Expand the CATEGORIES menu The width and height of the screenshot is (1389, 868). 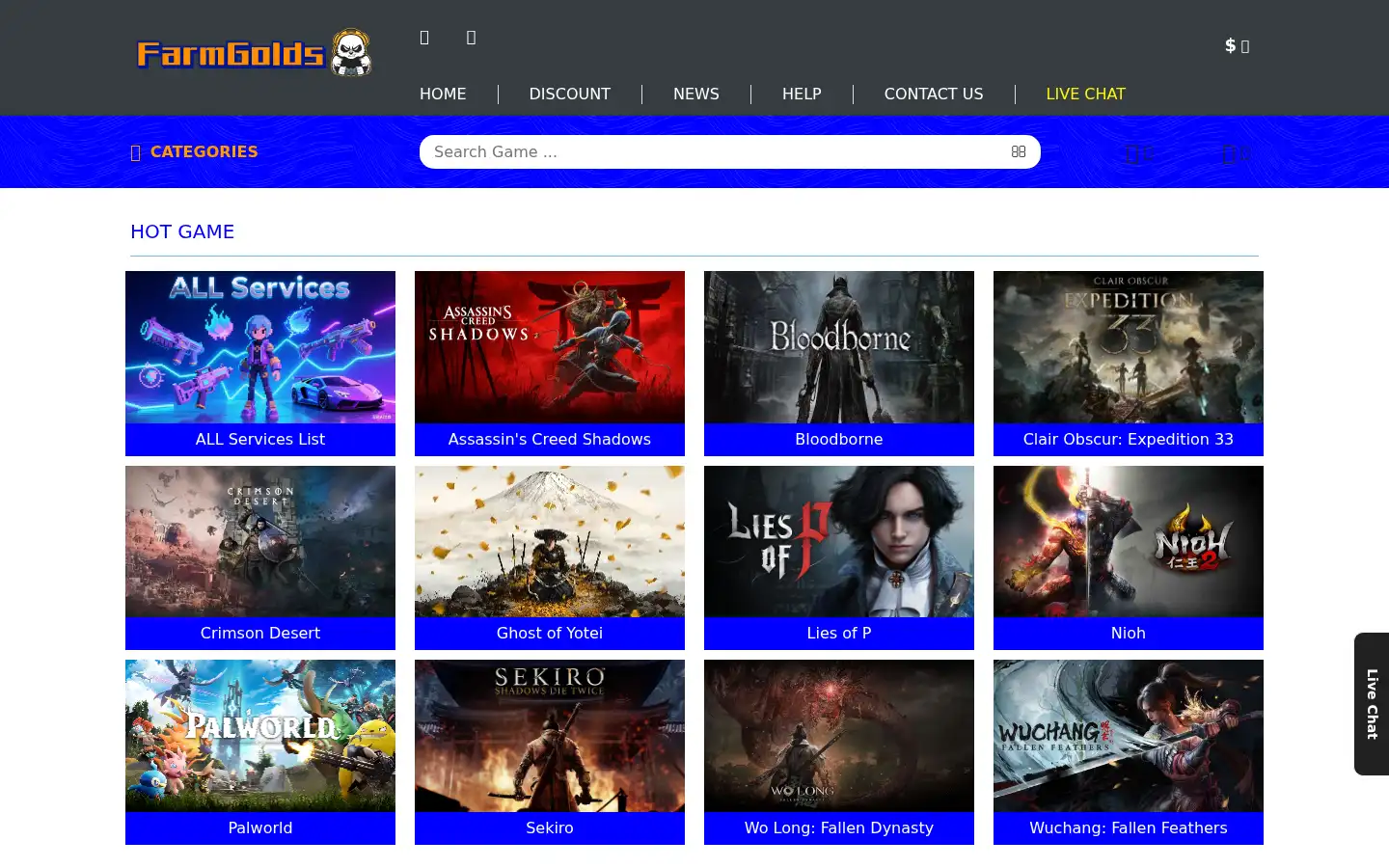pyautogui.click(x=194, y=151)
